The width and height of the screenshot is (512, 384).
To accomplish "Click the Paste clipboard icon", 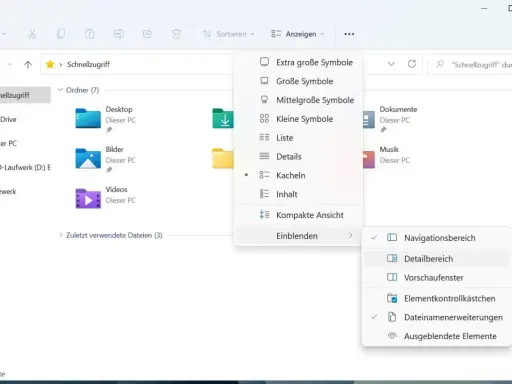I will point(89,34).
